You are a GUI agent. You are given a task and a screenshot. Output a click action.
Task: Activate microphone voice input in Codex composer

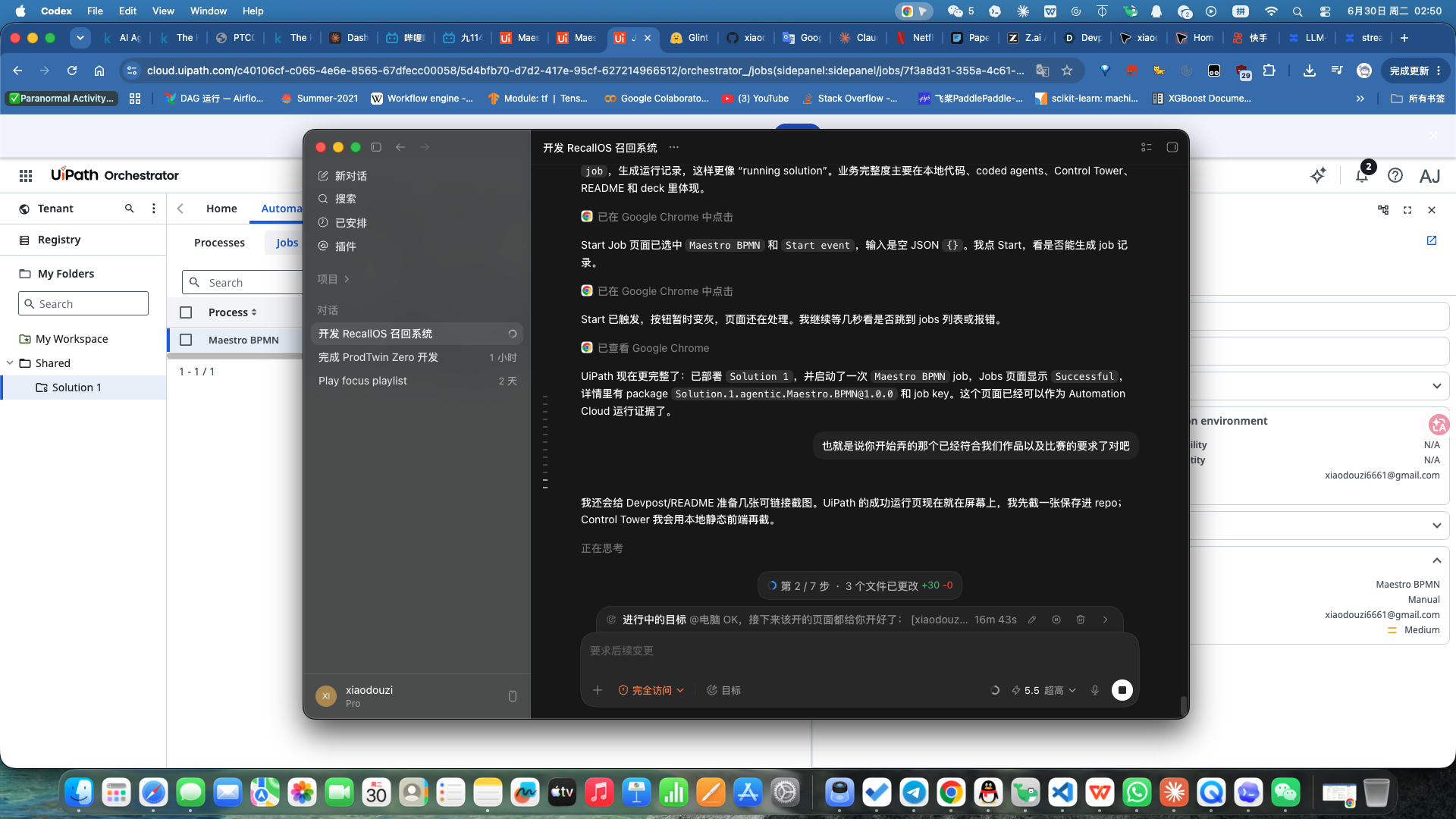pos(1095,690)
